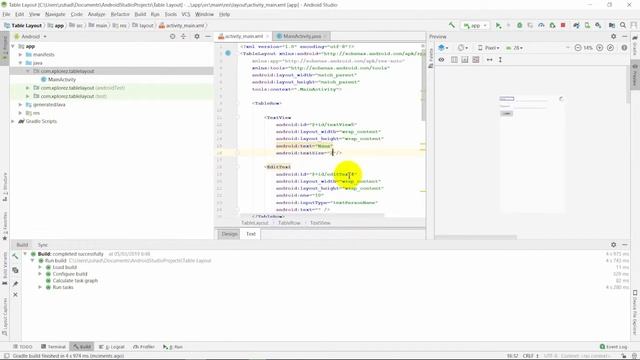The height and width of the screenshot is (360, 640).
Task: Click the X icon in Build sidebar
Action: (15, 294)
